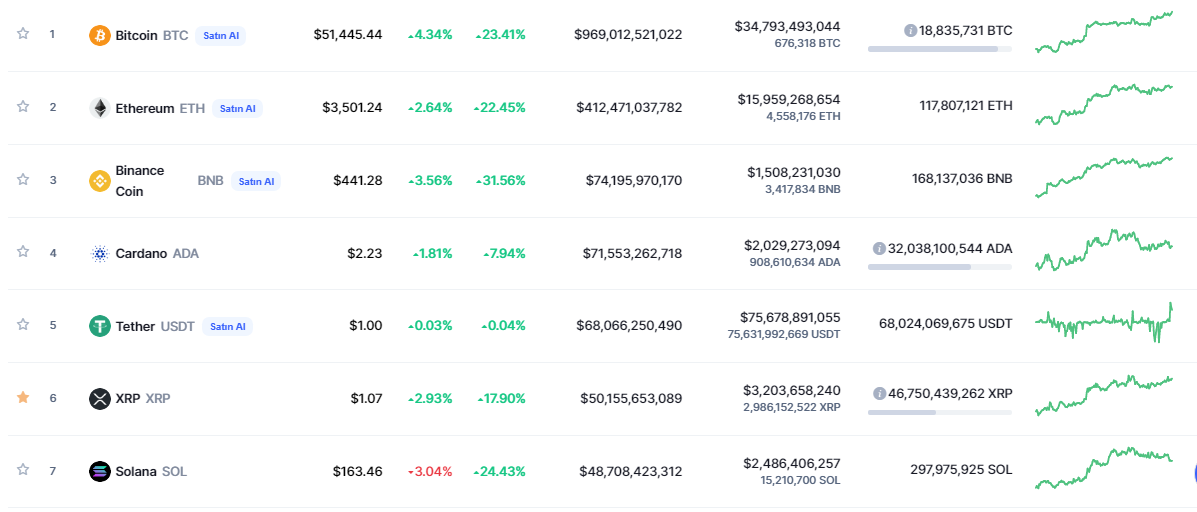Click the XRP logo icon
Screen dimensions: 1197x512
100,398
